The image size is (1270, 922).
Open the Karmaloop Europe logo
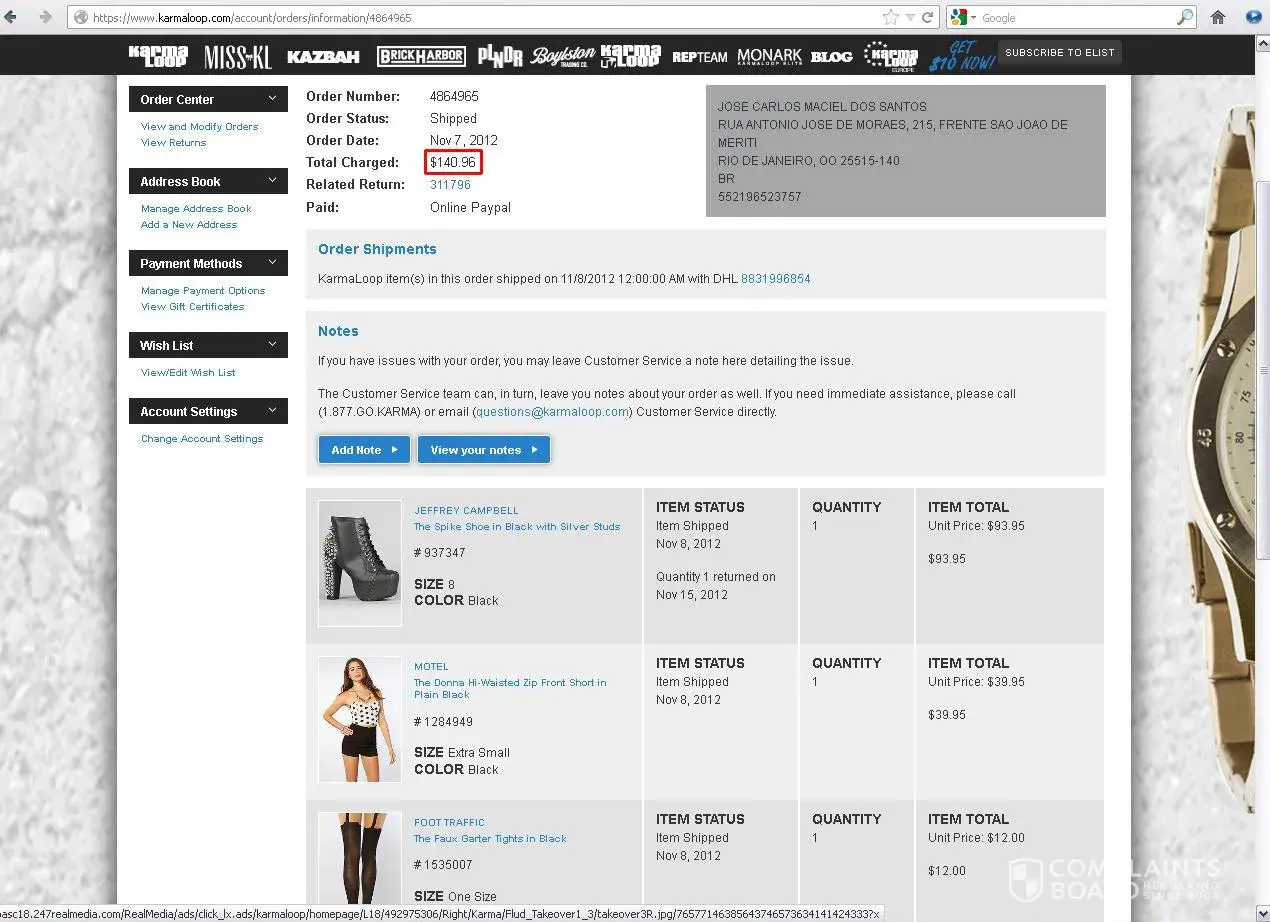click(x=891, y=56)
